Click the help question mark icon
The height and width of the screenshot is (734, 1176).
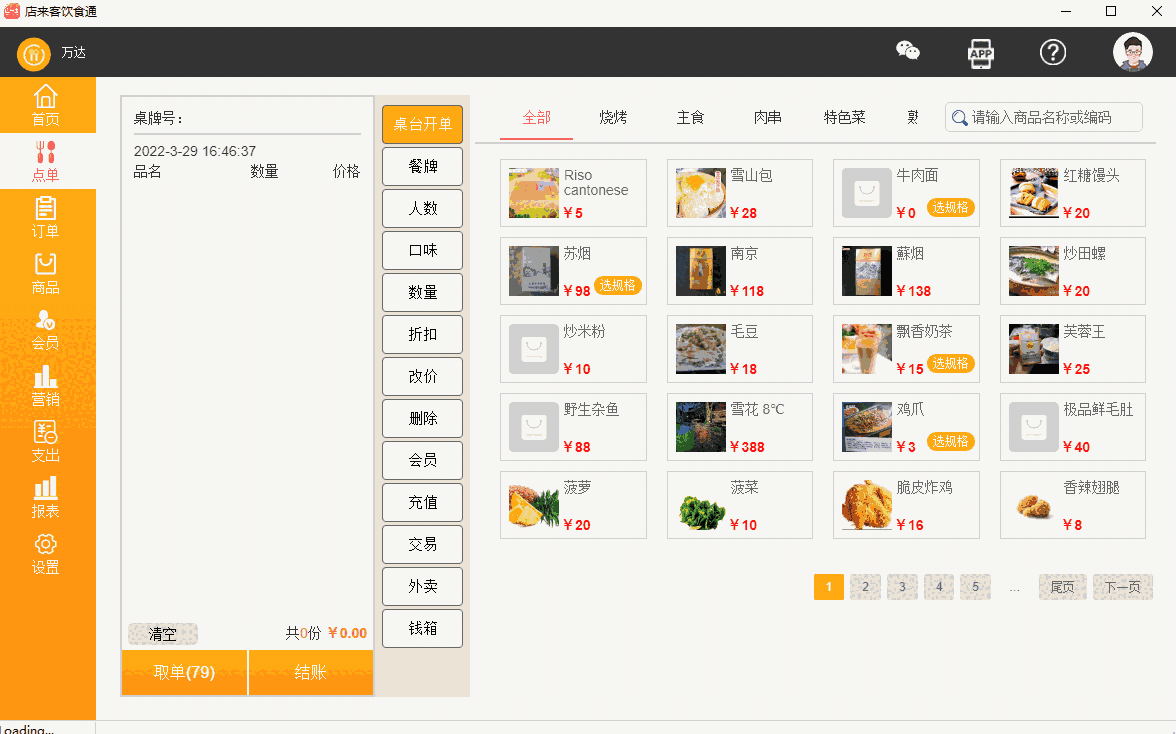tap(1053, 52)
